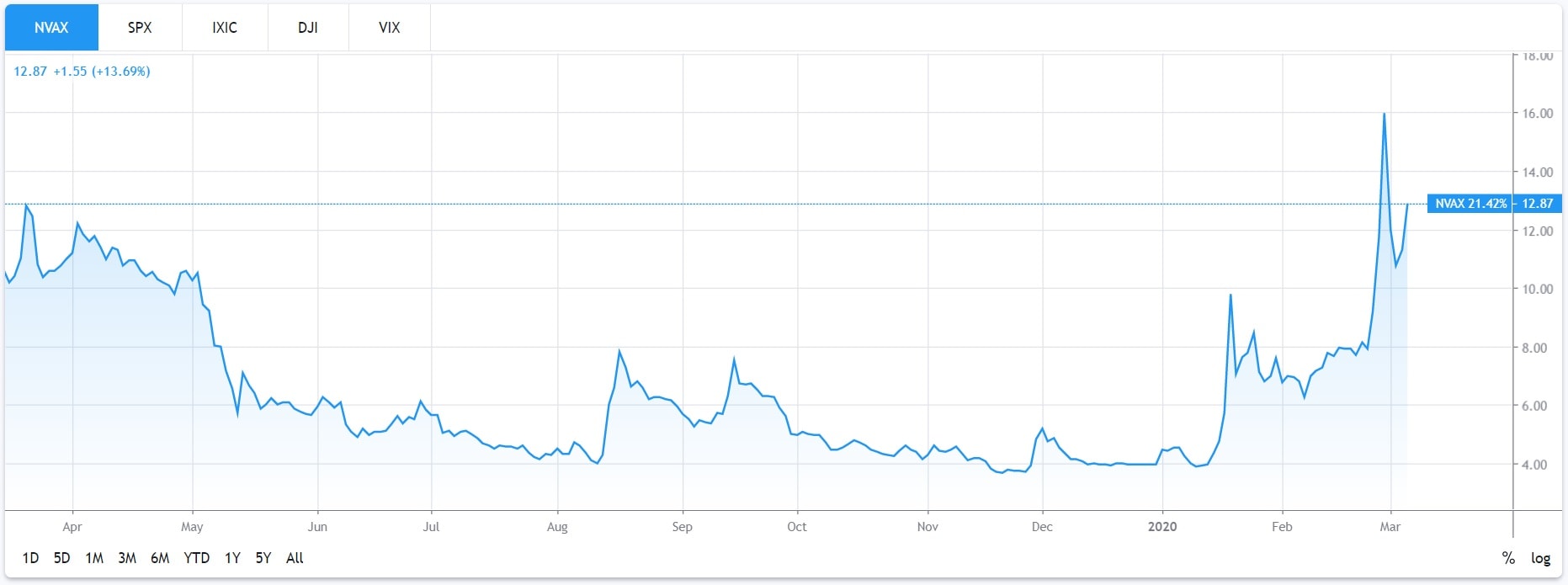
Task: Change range to 3M
Action: point(127,558)
